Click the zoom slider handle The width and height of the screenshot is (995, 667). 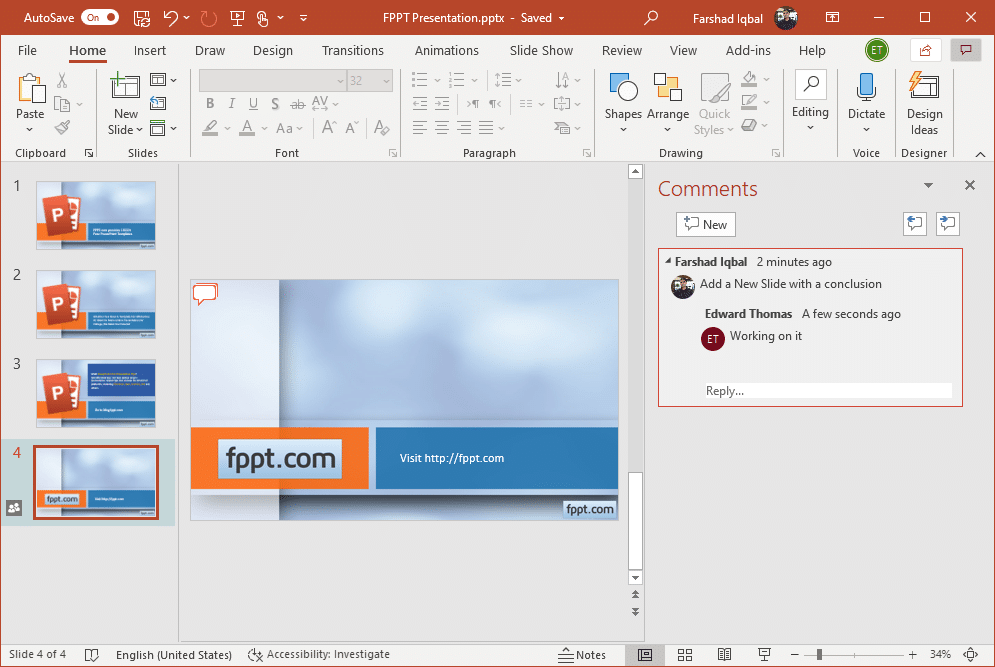click(819, 655)
